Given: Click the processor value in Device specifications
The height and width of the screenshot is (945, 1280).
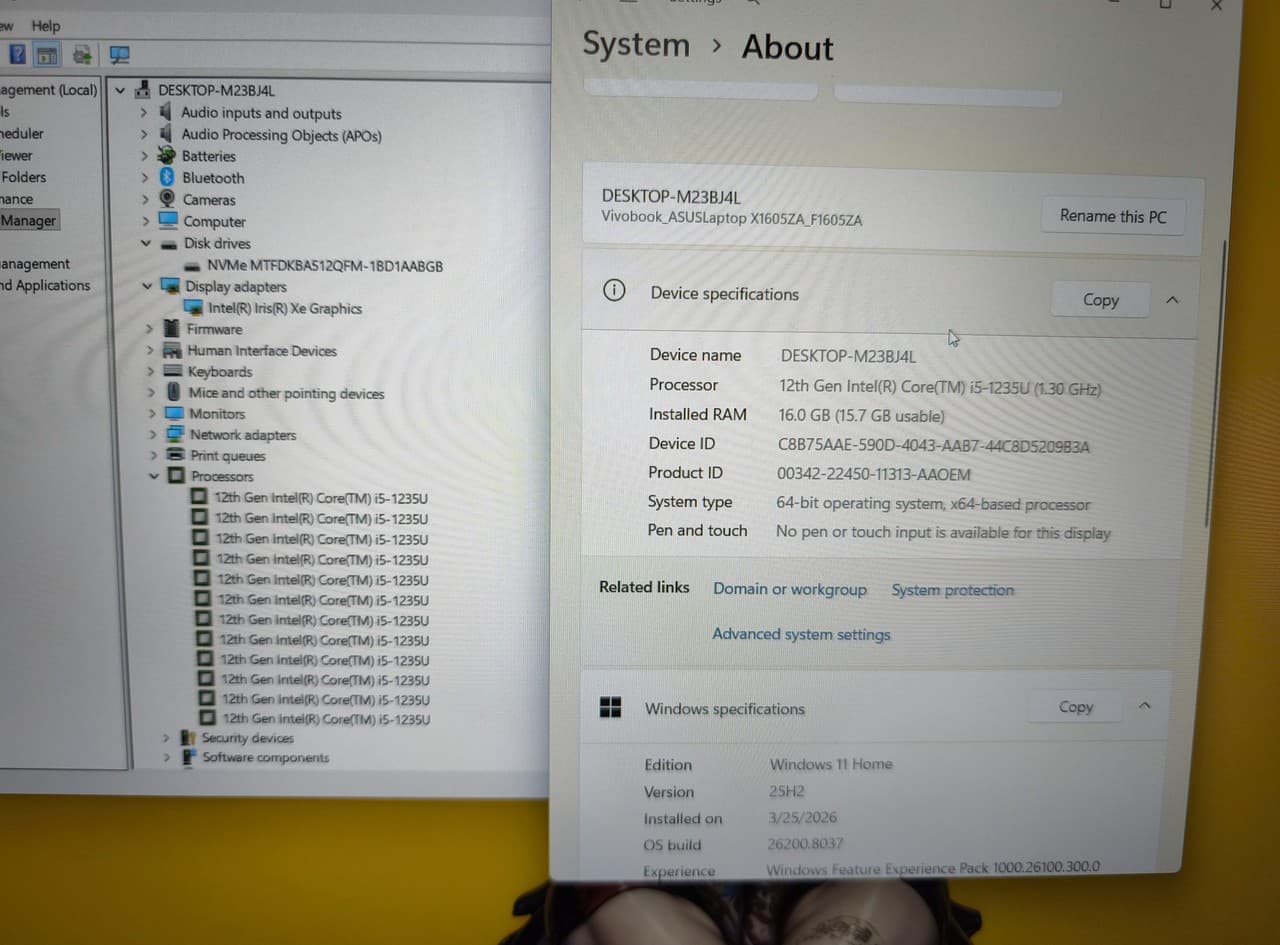Looking at the screenshot, I should (940, 388).
